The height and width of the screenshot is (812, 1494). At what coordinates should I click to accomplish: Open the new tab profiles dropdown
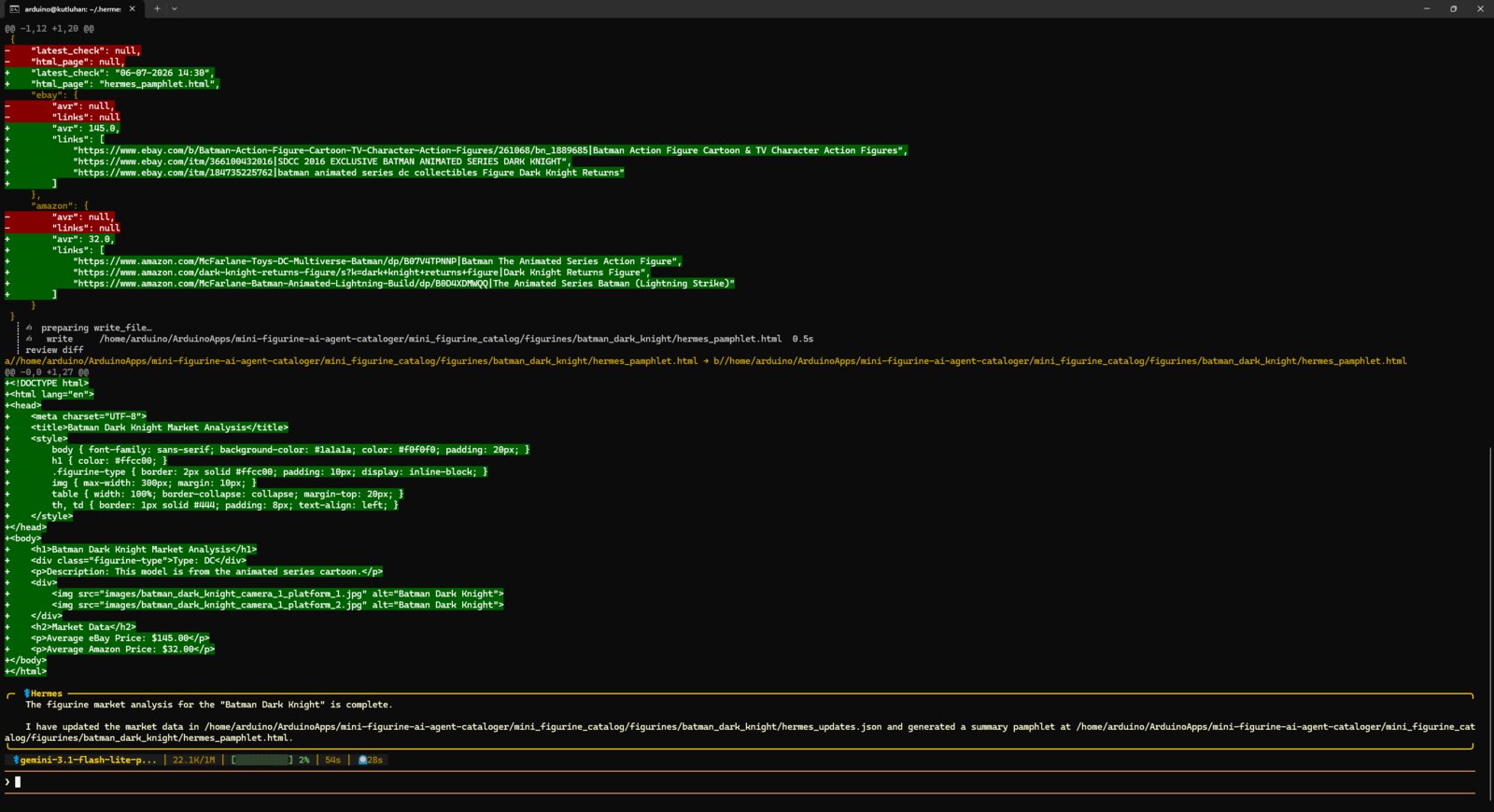(x=175, y=8)
